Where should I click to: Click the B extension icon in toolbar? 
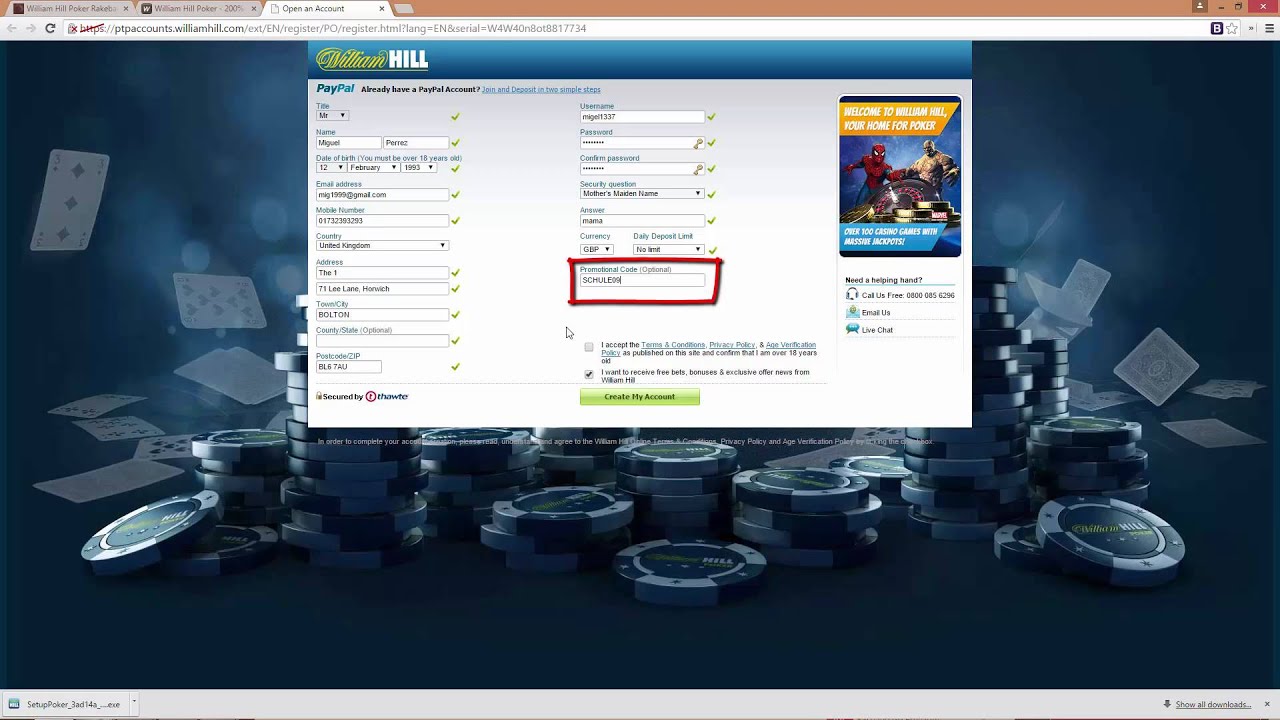[1217, 28]
